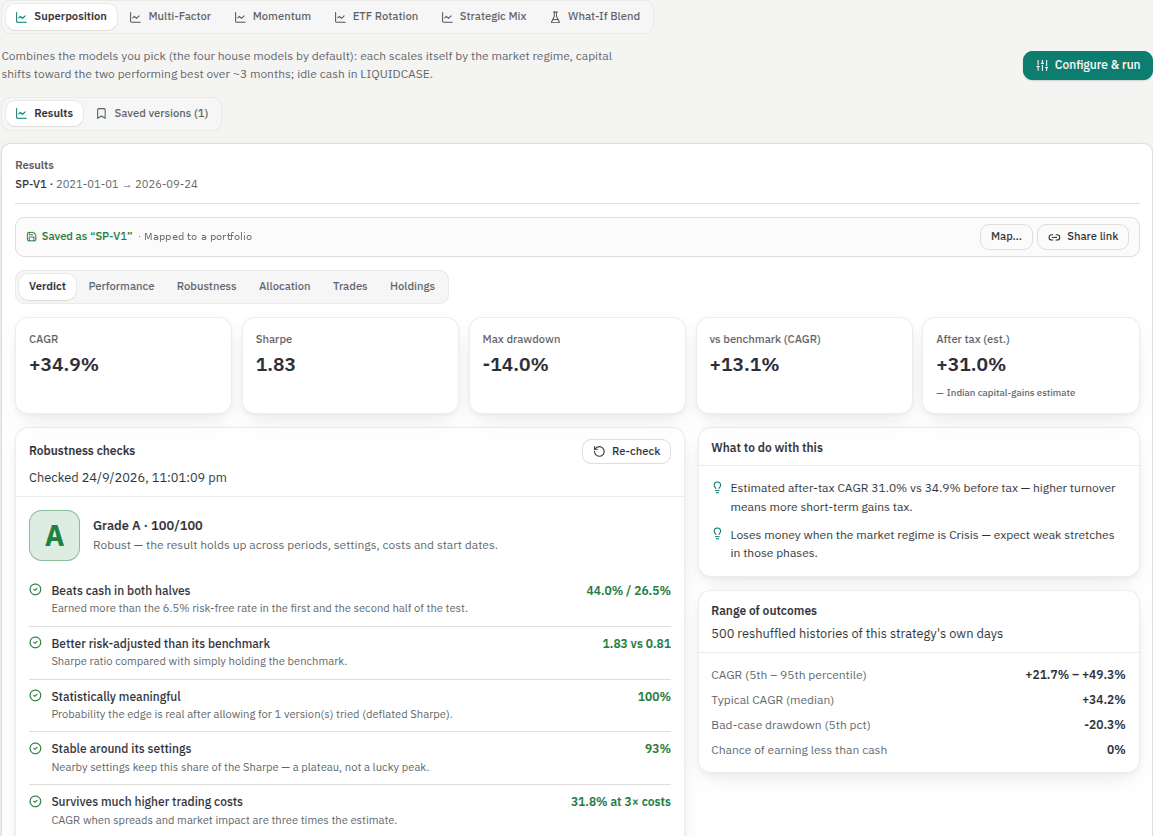Click the 1.83 vs 0.81 comparison value
The height and width of the screenshot is (836, 1153).
[x=637, y=643]
